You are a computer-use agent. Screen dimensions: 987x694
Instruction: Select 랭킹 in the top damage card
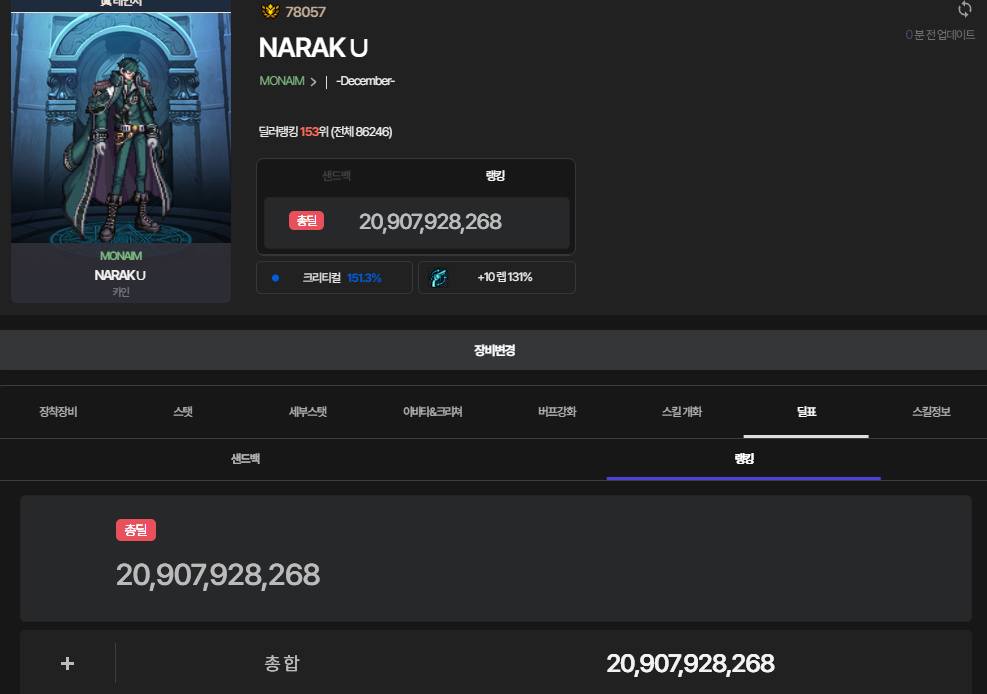coord(495,176)
